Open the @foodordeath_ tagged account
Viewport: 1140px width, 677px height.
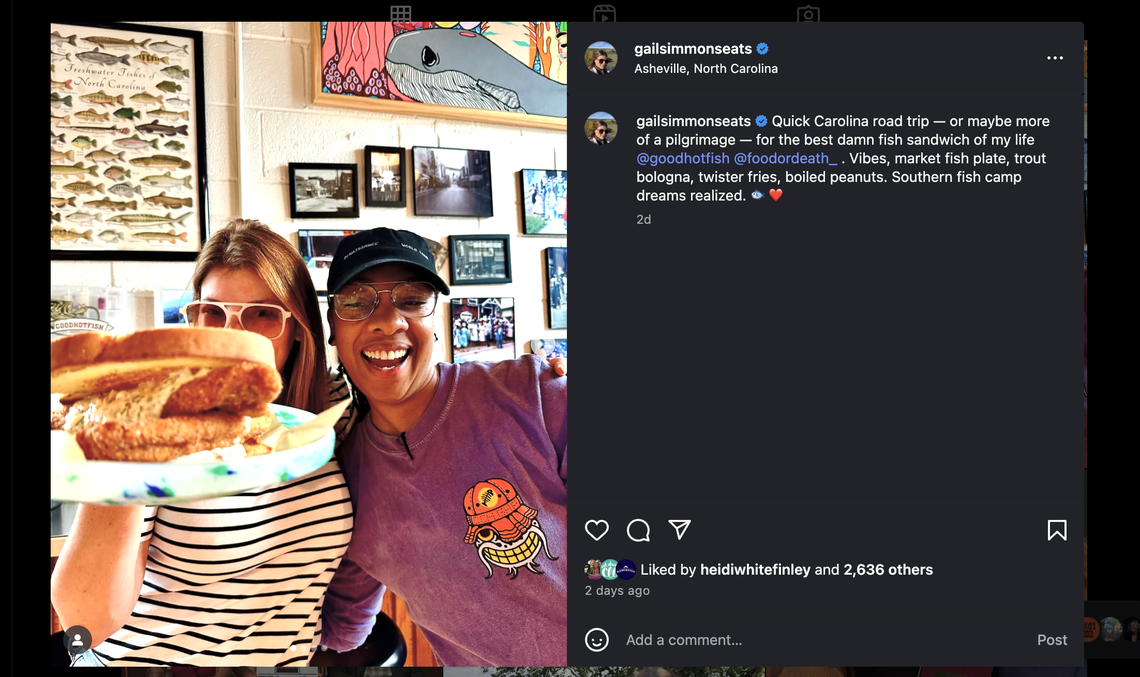(786, 158)
